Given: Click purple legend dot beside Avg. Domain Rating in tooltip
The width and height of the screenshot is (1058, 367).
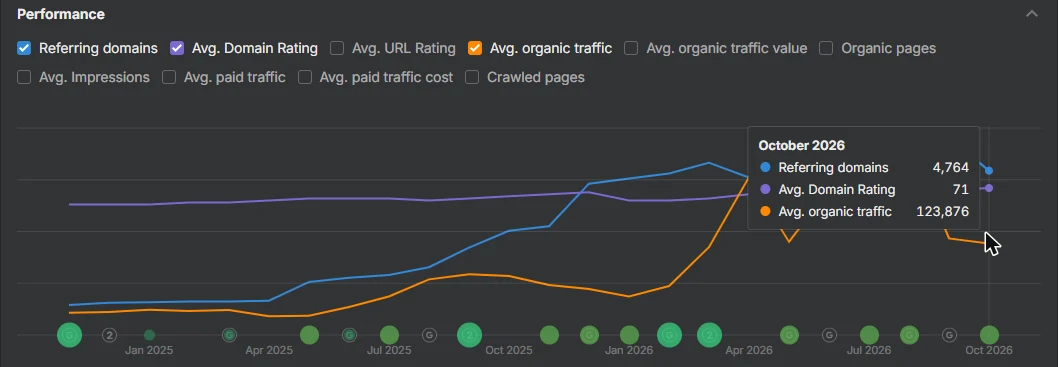Looking at the screenshot, I should (764, 190).
